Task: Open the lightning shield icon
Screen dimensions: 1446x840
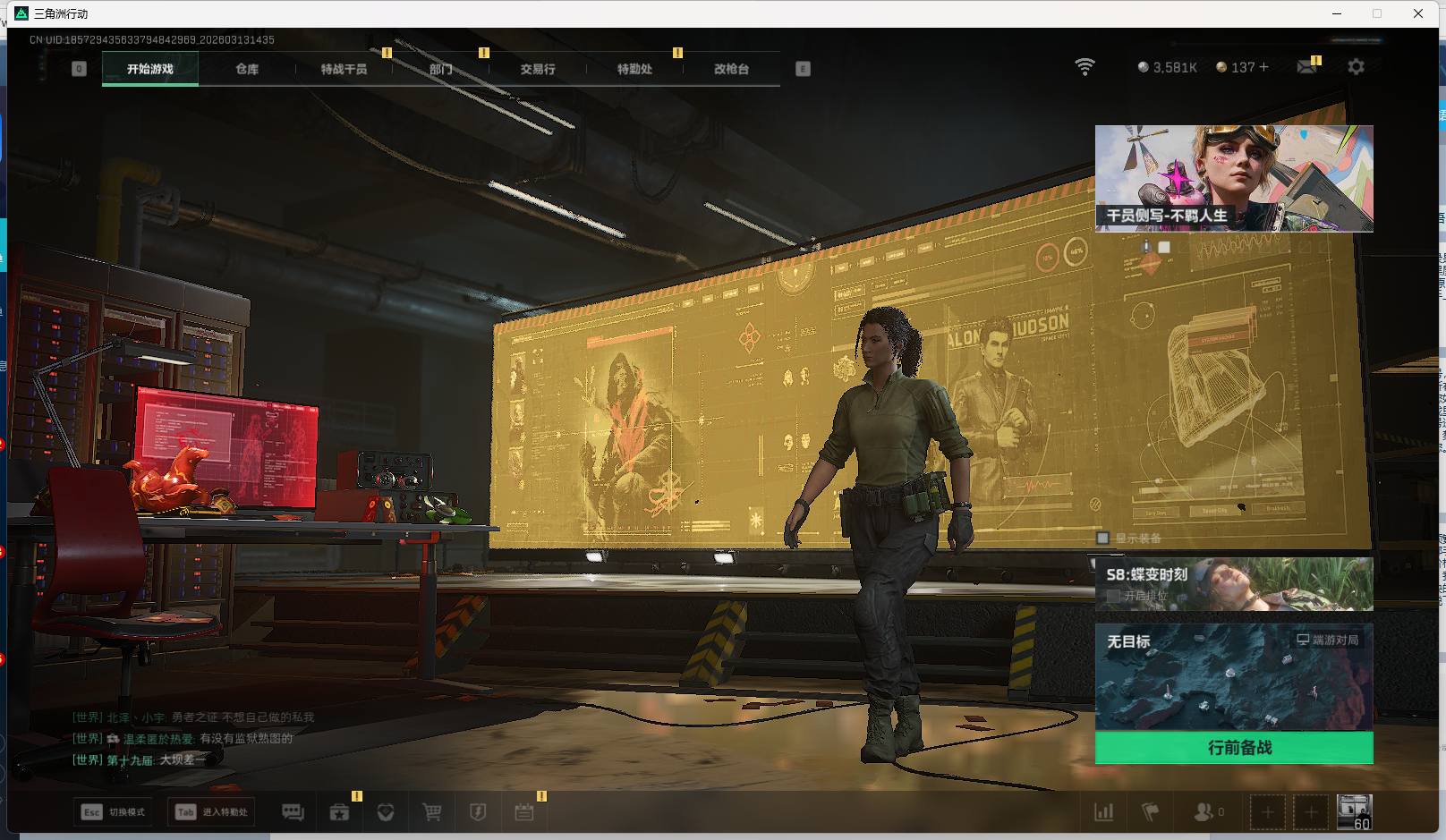Action: pos(478,812)
